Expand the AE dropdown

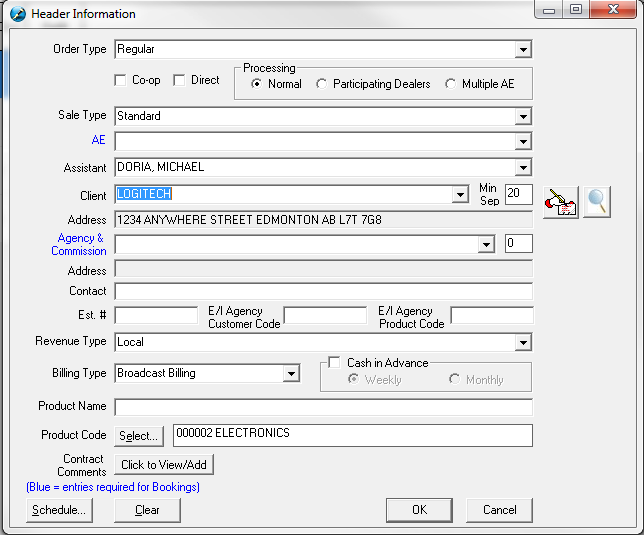click(x=523, y=142)
